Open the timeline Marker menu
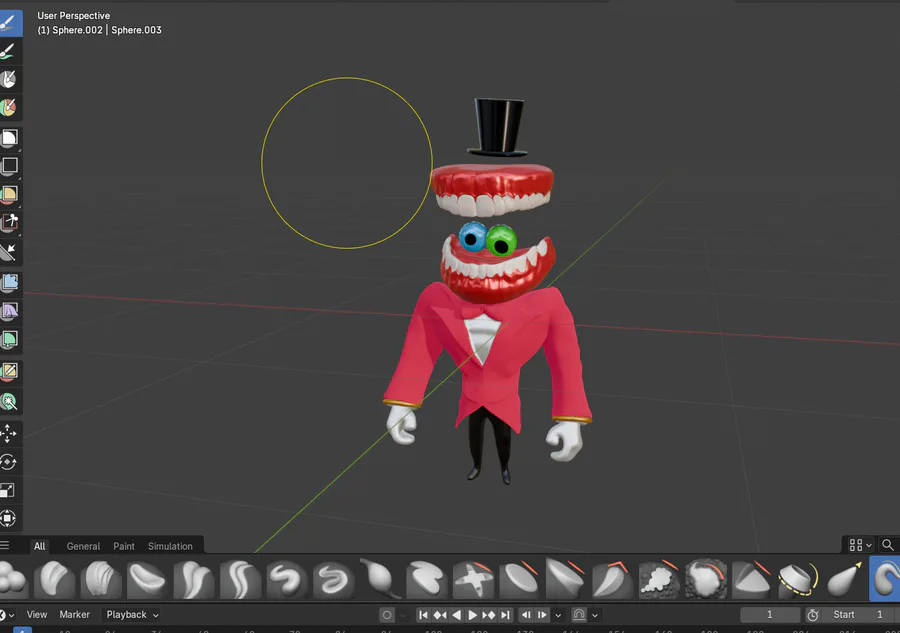This screenshot has height=633, width=900. coord(75,615)
